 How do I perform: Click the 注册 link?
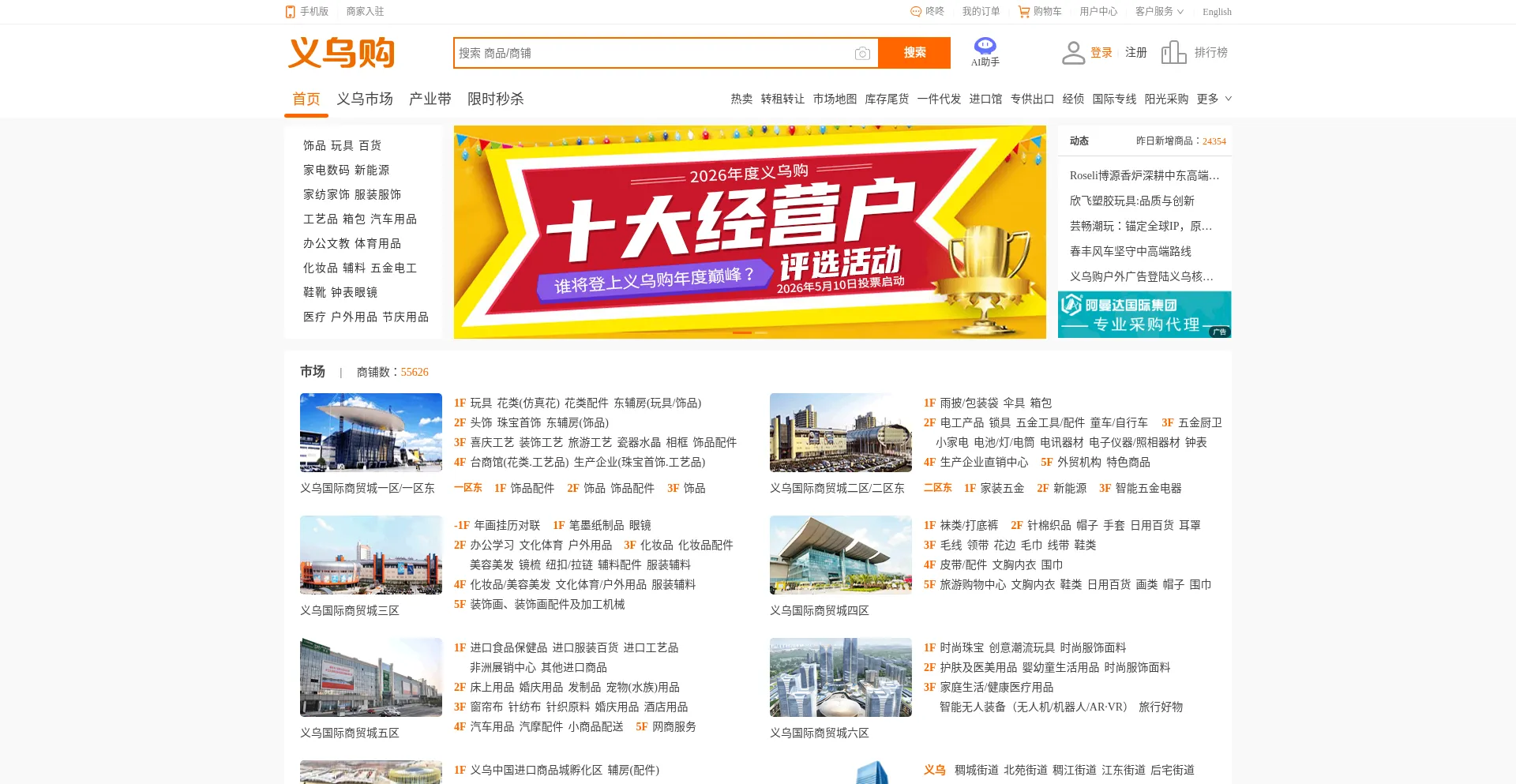1136,53
